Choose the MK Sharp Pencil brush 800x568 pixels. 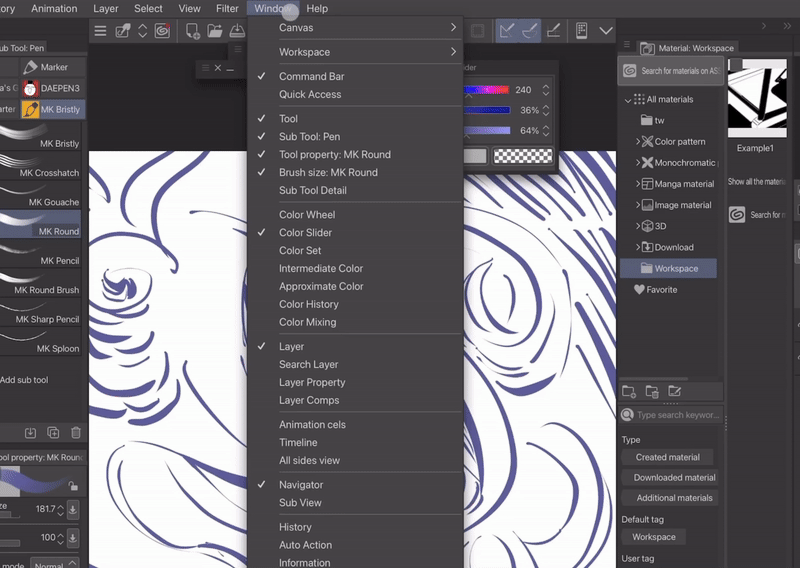tap(40, 312)
